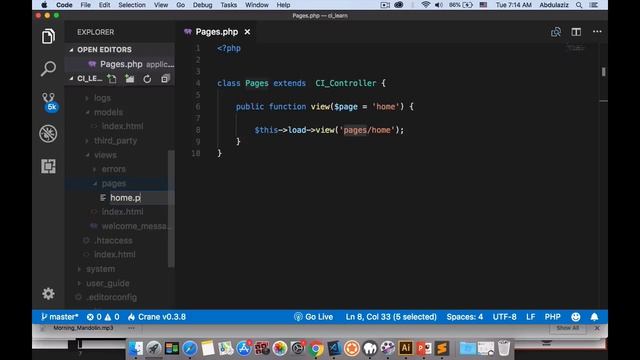
Task: Open the Edit menu
Action: [x=104, y=5]
